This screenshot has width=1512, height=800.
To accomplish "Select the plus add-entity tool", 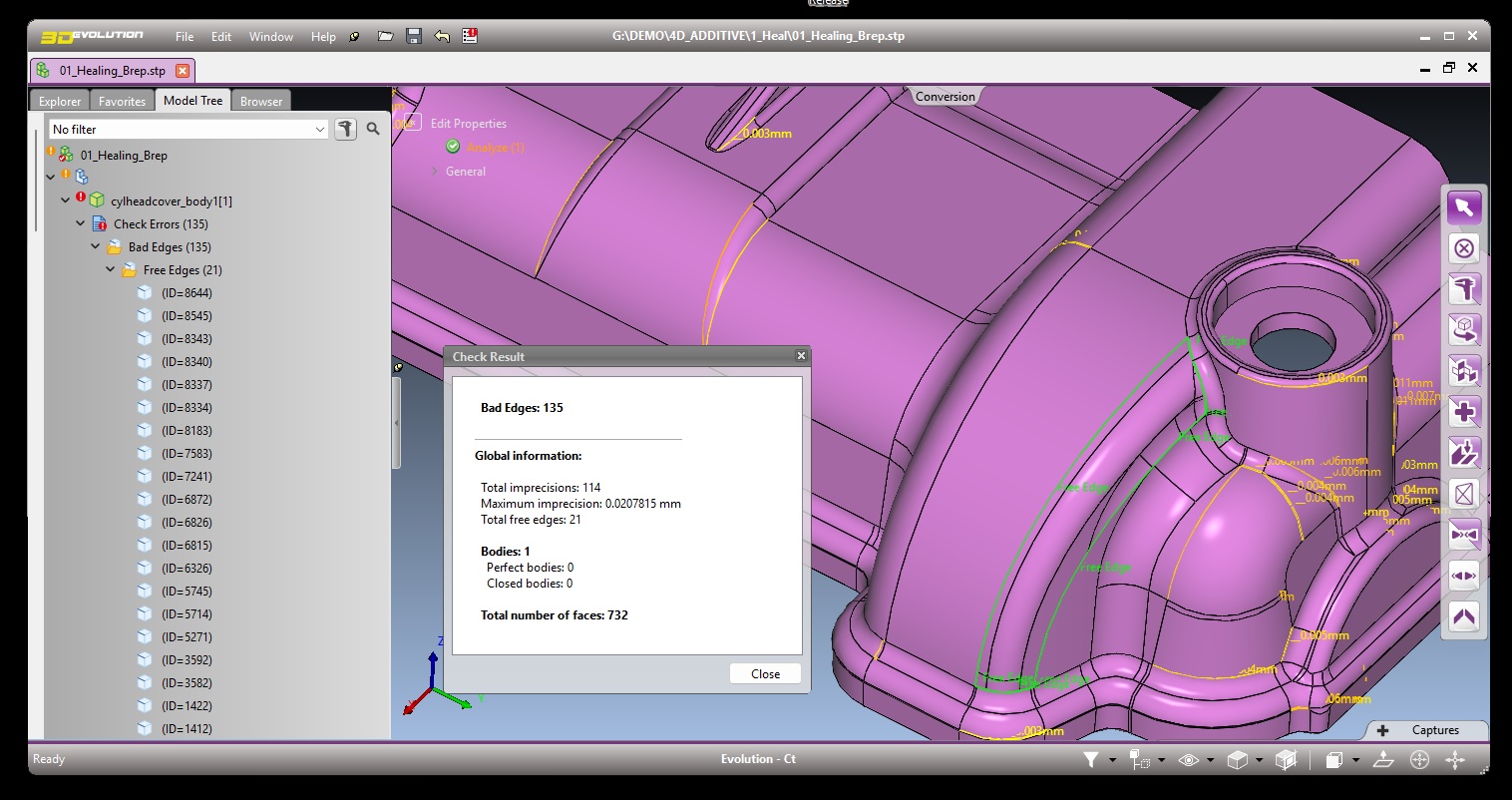I will [1463, 411].
